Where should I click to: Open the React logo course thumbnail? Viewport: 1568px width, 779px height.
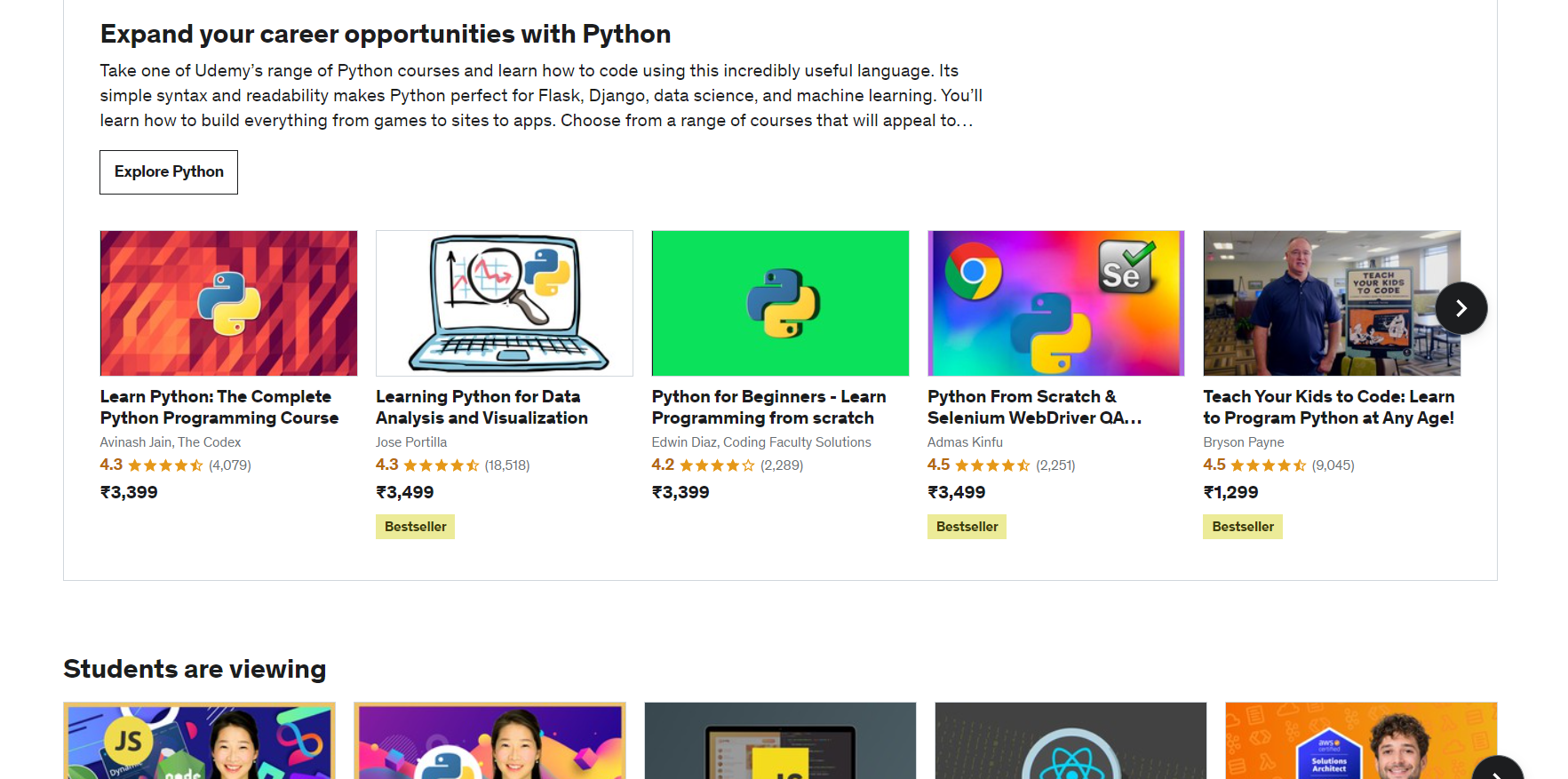click(1071, 742)
